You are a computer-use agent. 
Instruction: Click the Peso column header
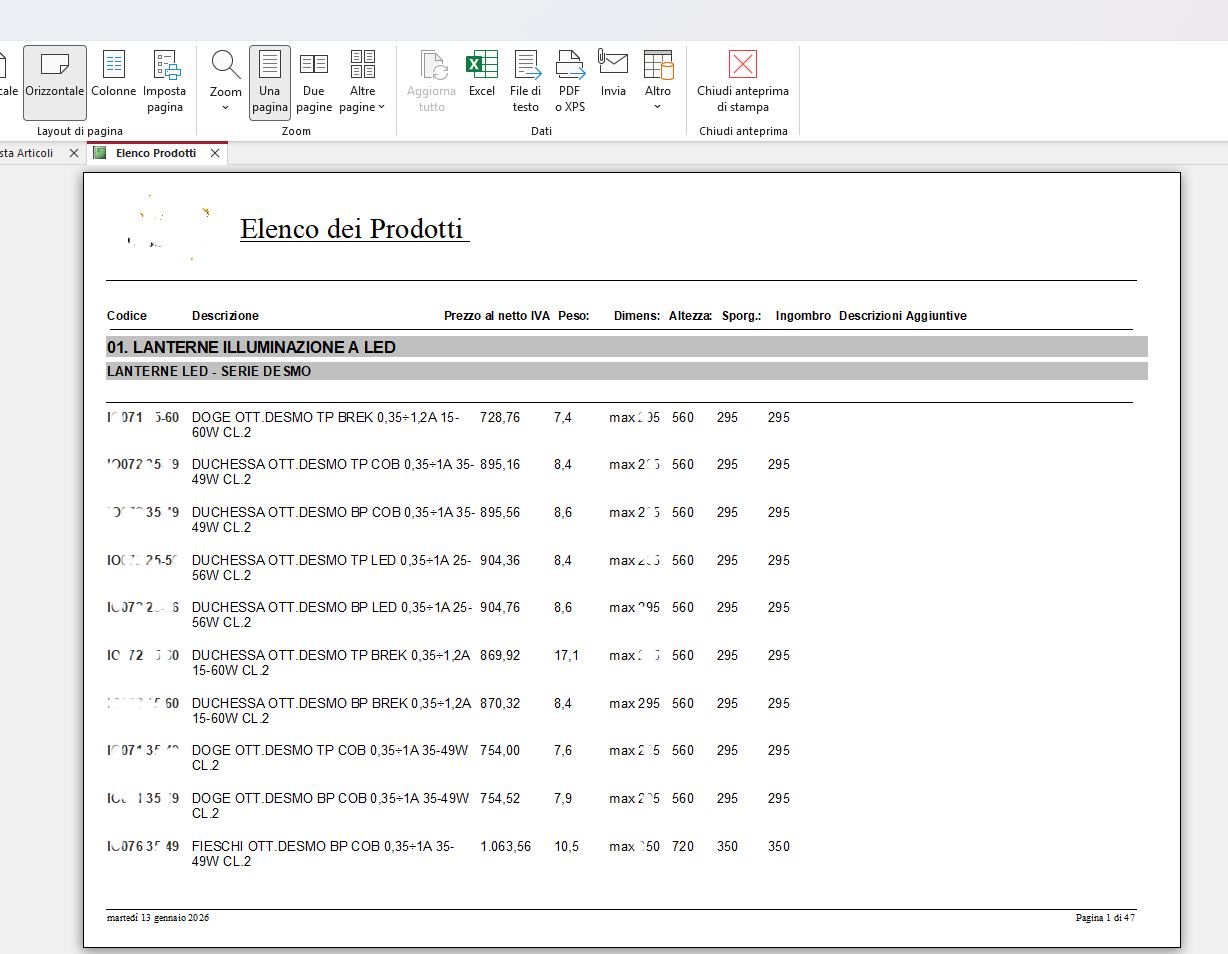point(574,316)
